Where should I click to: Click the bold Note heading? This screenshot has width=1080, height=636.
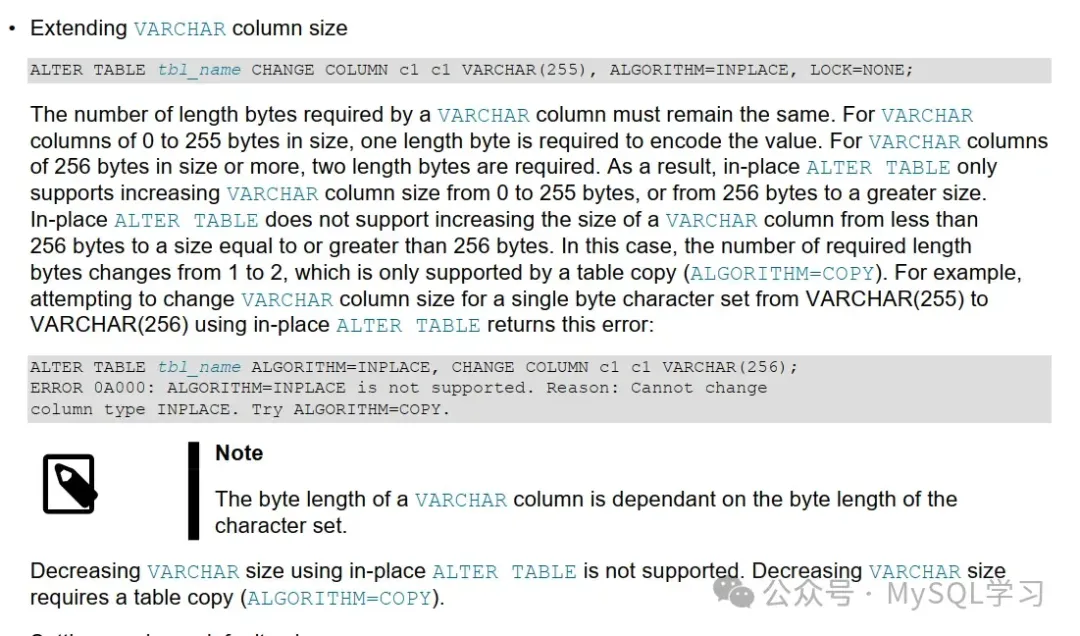[x=239, y=453]
